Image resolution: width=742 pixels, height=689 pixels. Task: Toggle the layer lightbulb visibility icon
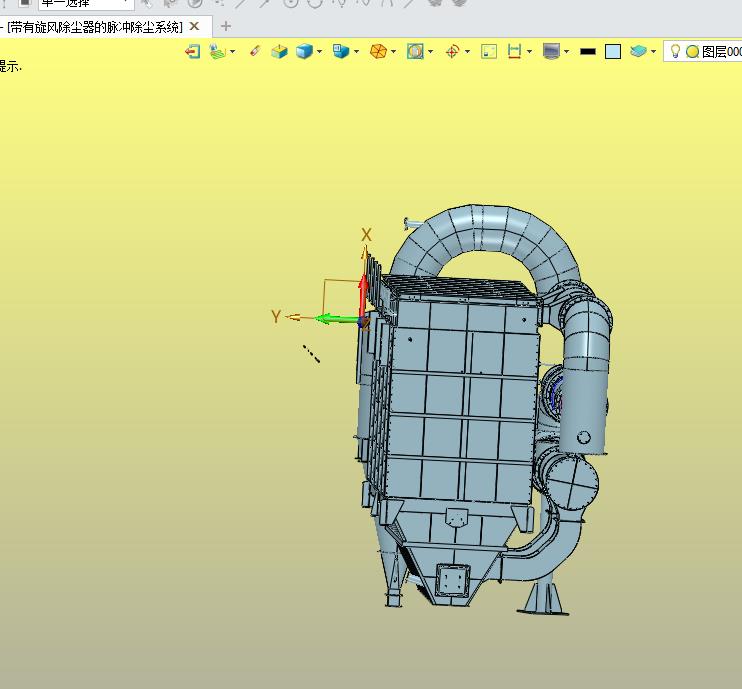click(675, 51)
